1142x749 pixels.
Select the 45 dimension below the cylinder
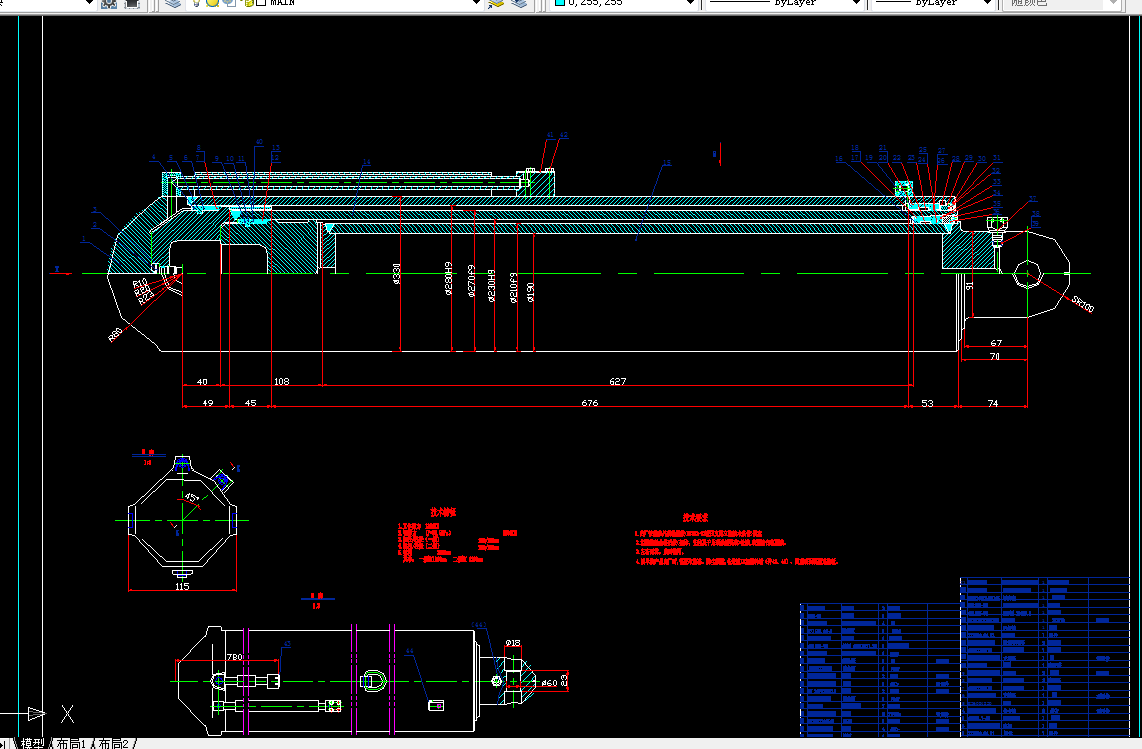(x=251, y=403)
